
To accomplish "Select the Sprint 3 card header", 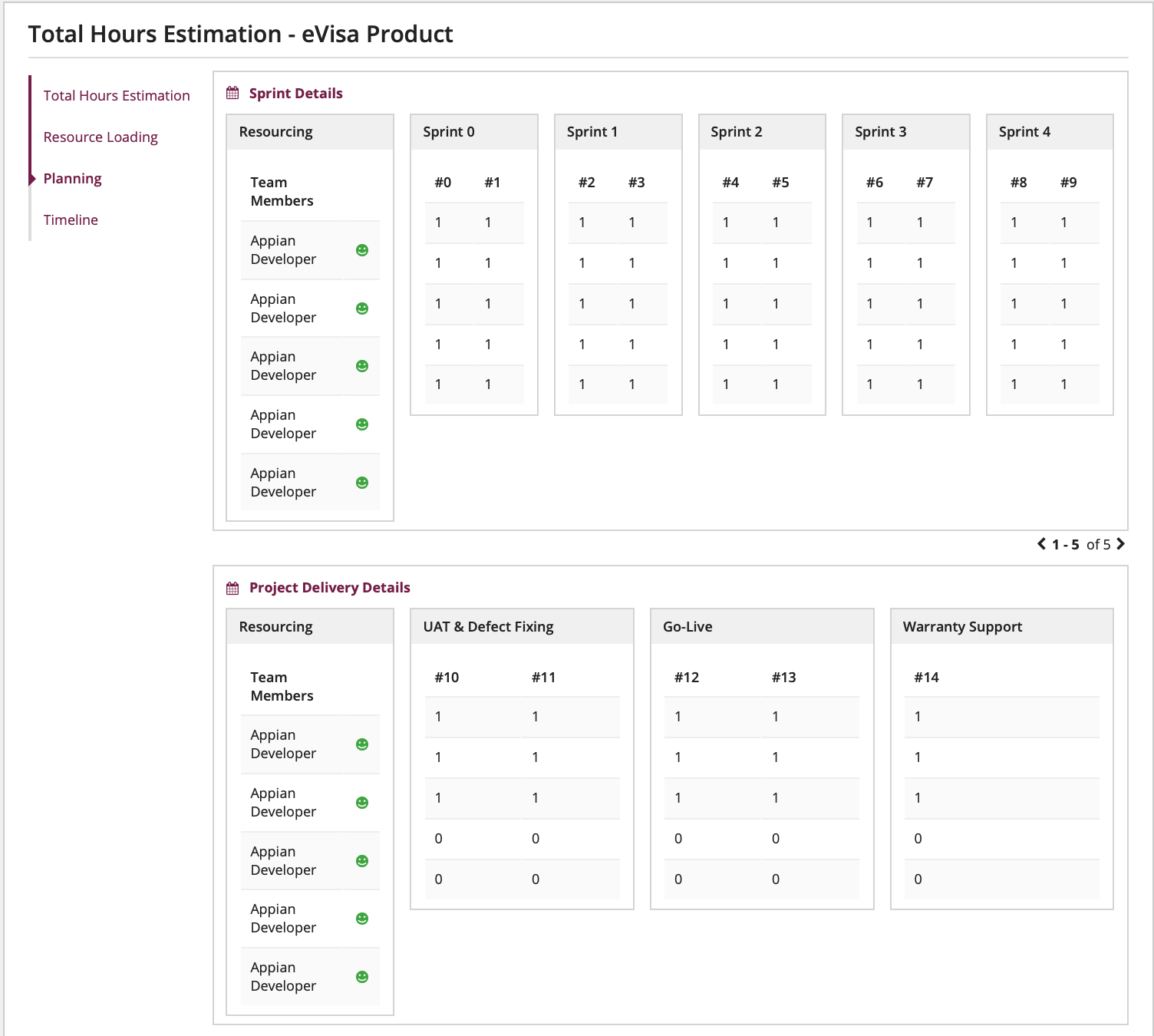I will [906, 132].
